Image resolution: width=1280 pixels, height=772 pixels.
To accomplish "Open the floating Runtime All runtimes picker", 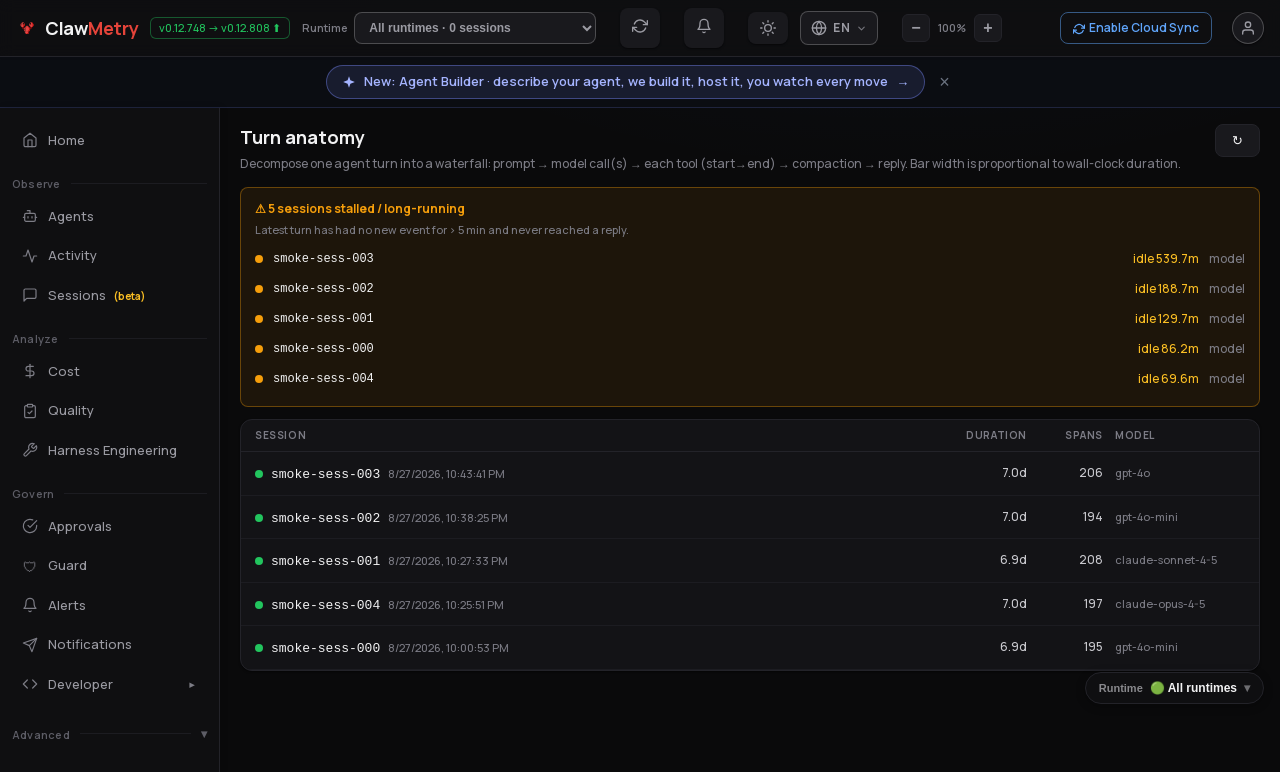I will coord(1174,688).
